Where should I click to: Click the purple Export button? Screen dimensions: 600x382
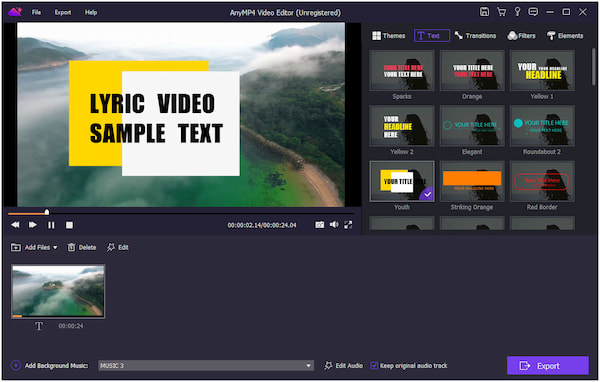click(548, 366)
